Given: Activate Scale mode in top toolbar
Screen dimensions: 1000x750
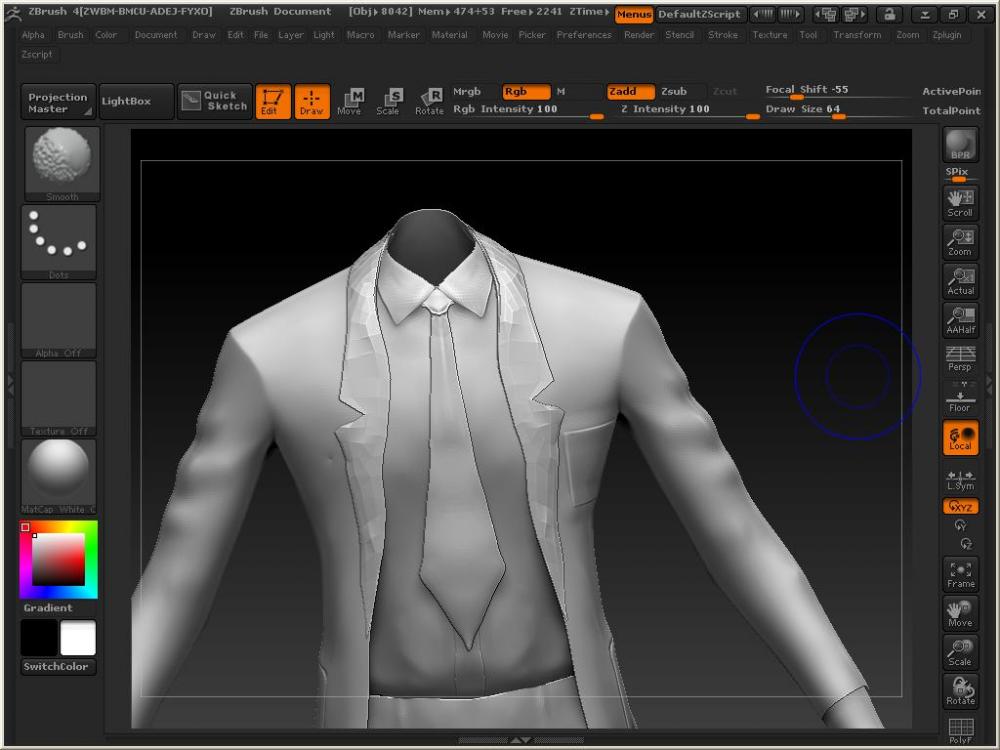Looking at the screenshot, I should (388, 101).
